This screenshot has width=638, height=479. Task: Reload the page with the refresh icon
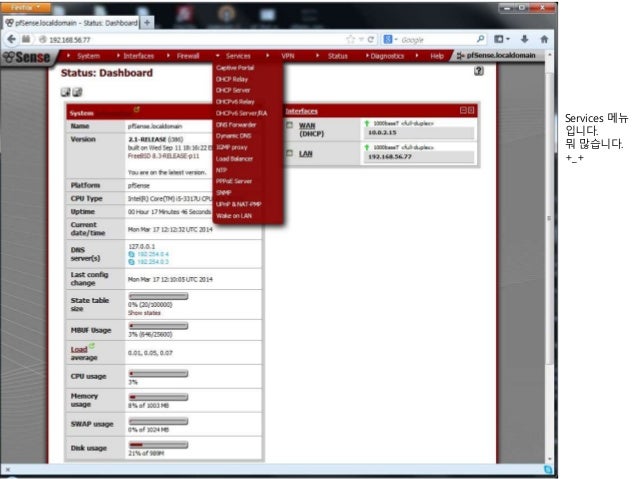(x=371, y=39)
